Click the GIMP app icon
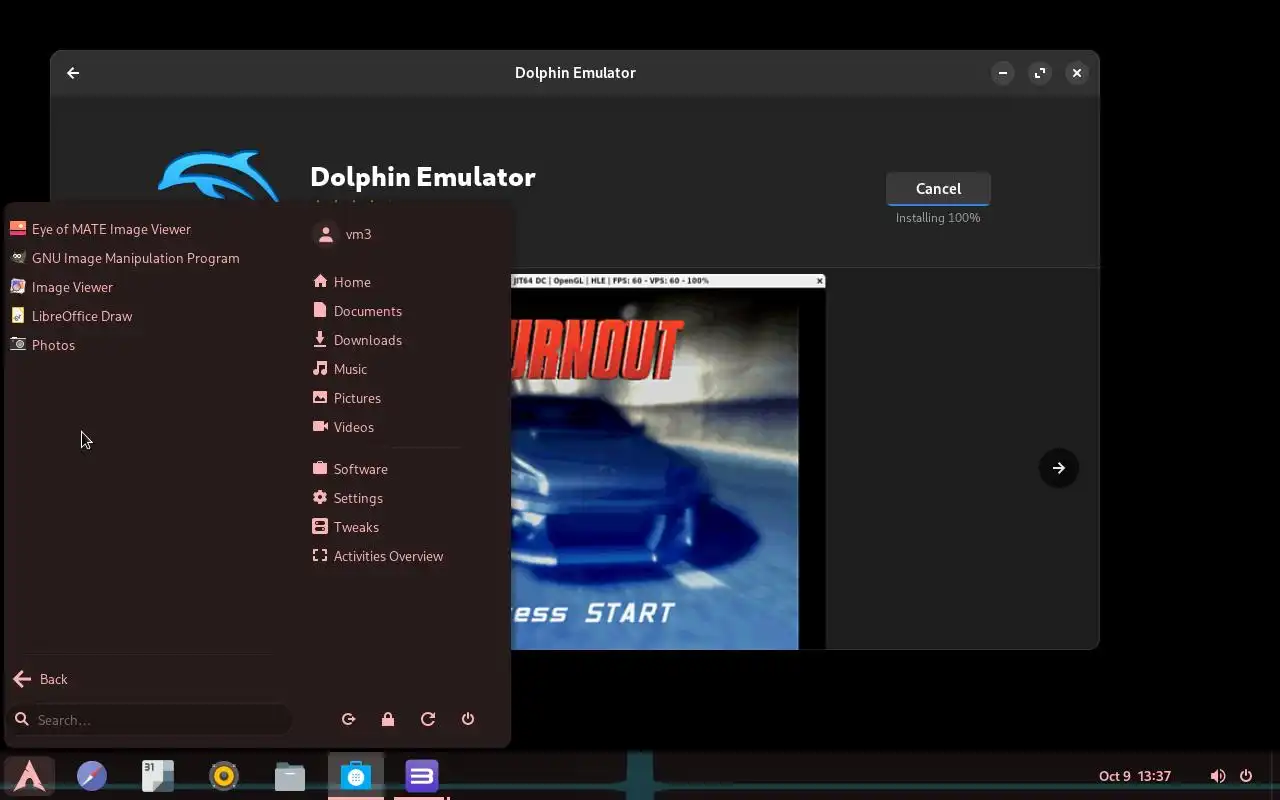 (x=18, y=257)
